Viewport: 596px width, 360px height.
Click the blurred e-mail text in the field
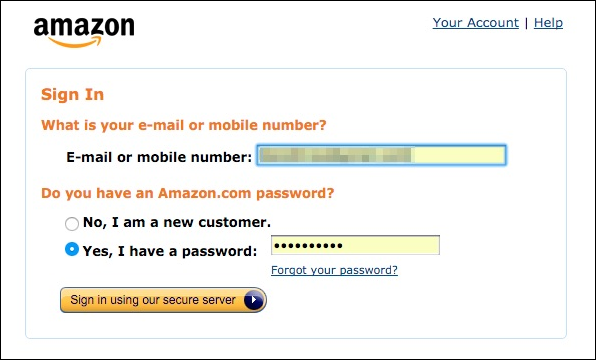(x=336, y=155)
